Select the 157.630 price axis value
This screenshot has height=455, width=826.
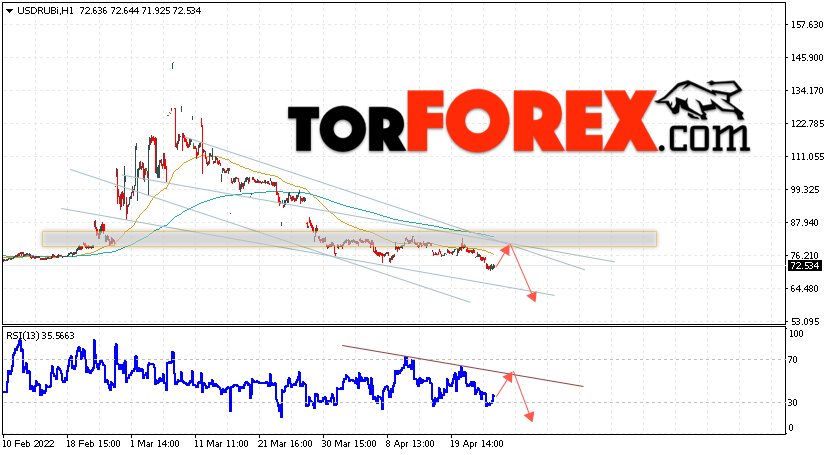pos(807,24)
